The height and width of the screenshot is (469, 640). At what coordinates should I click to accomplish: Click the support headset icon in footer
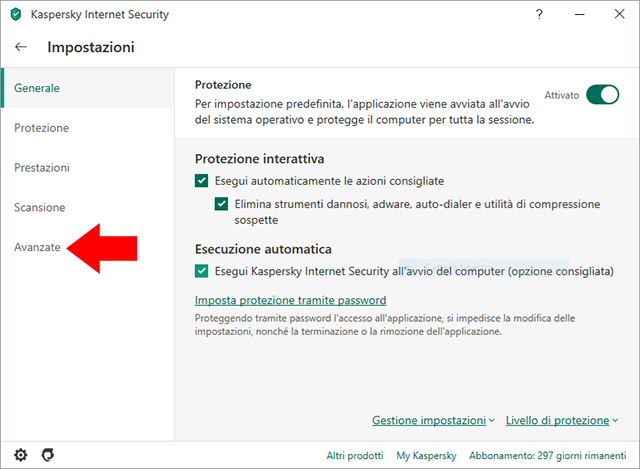47,455
